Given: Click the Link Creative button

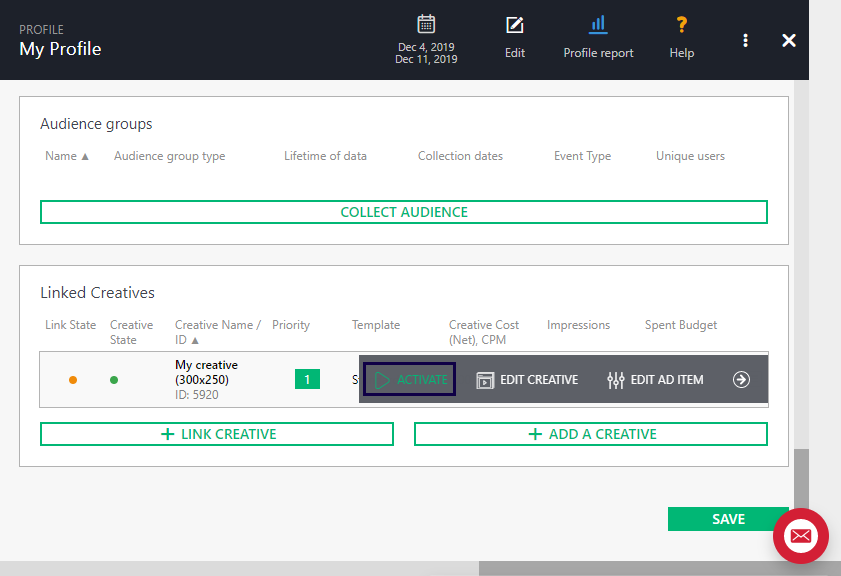Looking at the screenshot, I should coord(217,434).
